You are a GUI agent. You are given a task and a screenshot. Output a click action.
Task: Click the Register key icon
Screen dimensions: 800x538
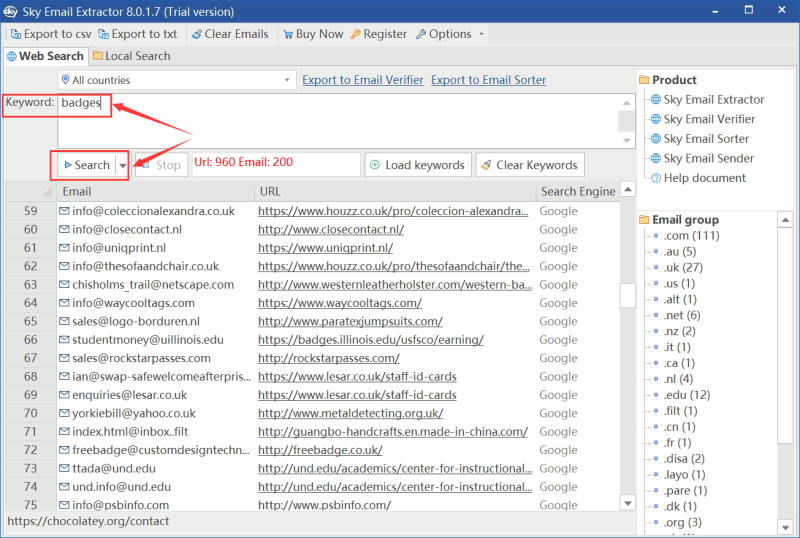(x=356, y=34)
